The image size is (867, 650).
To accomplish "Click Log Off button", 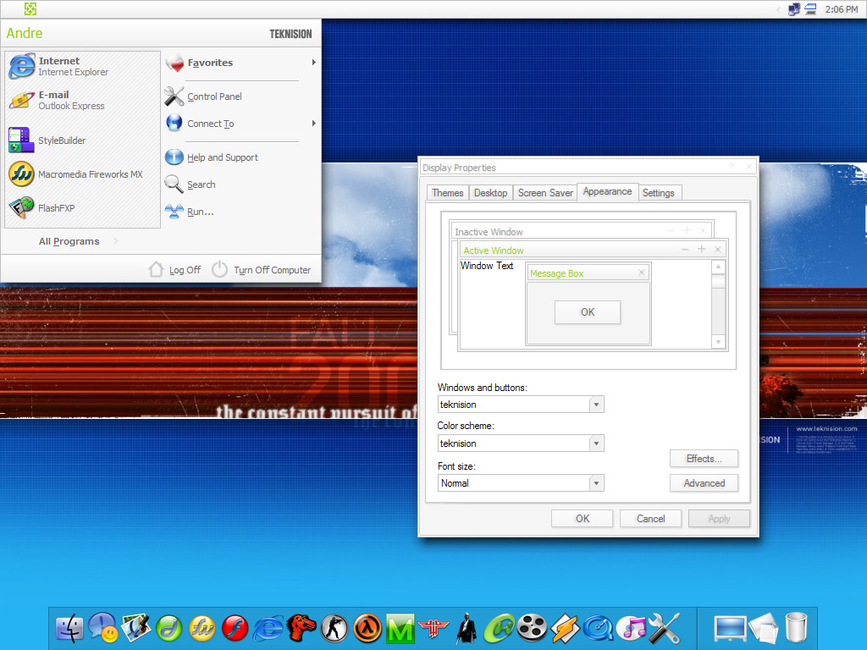I will [175, 270].
